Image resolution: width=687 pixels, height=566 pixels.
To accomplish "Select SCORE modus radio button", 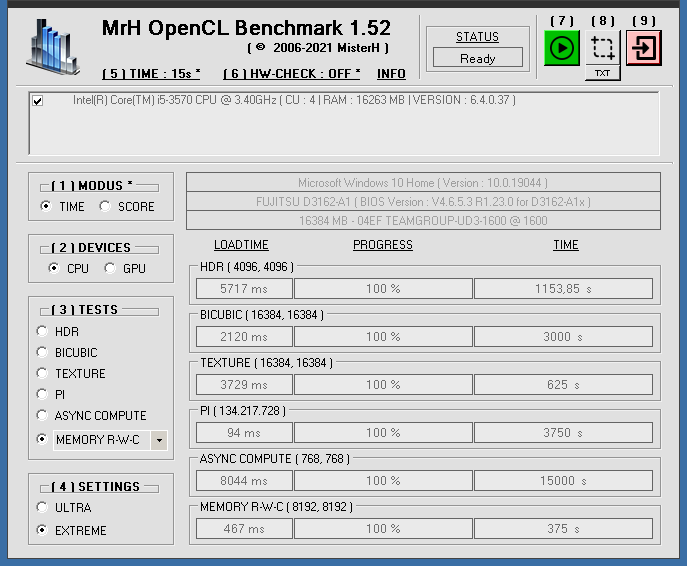I will [105, 206].
